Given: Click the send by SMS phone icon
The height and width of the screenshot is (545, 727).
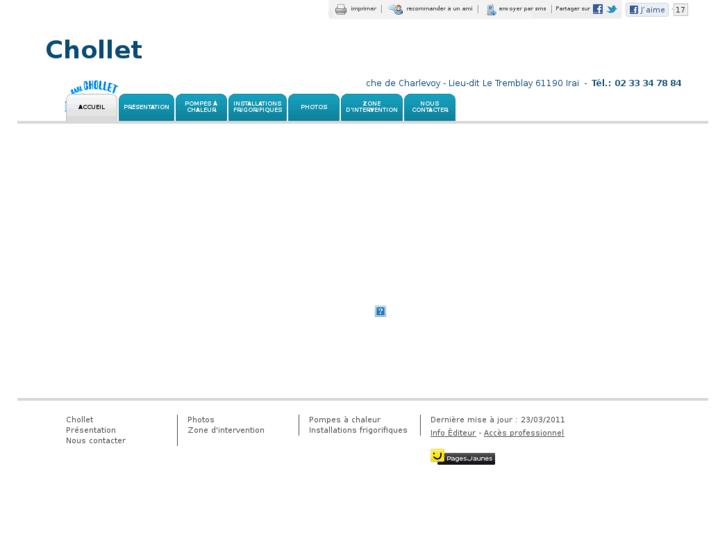Looking at the screenshot, I should click(x=491, y=9).
